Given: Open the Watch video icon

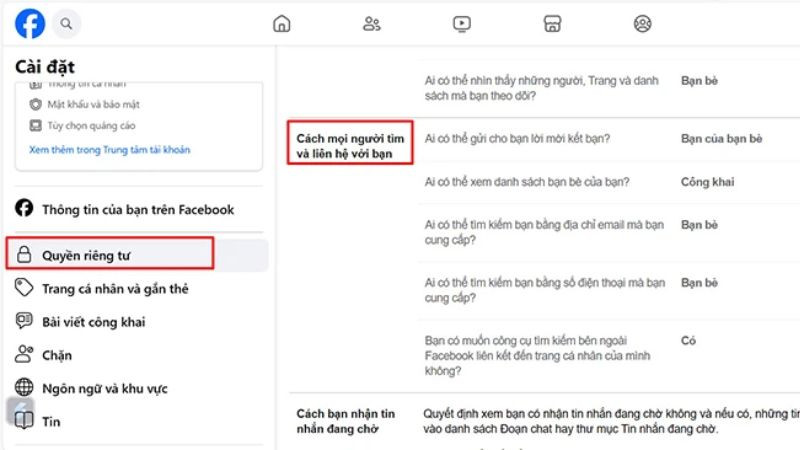Looking at the screenshot, I should tap(462, 23).
